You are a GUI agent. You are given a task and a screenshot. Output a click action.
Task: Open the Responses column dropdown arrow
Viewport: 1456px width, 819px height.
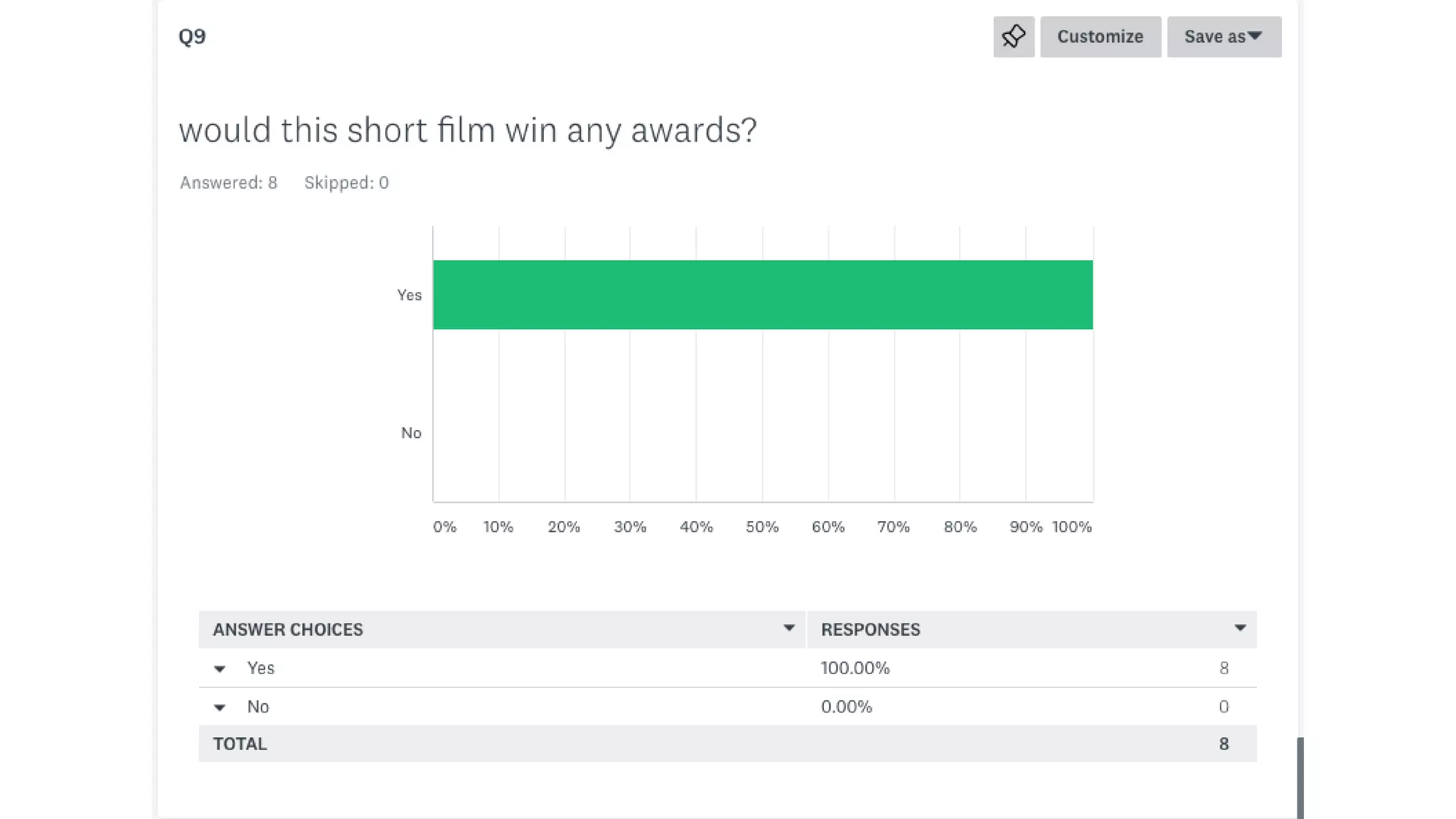click(x=1240, y=628)
